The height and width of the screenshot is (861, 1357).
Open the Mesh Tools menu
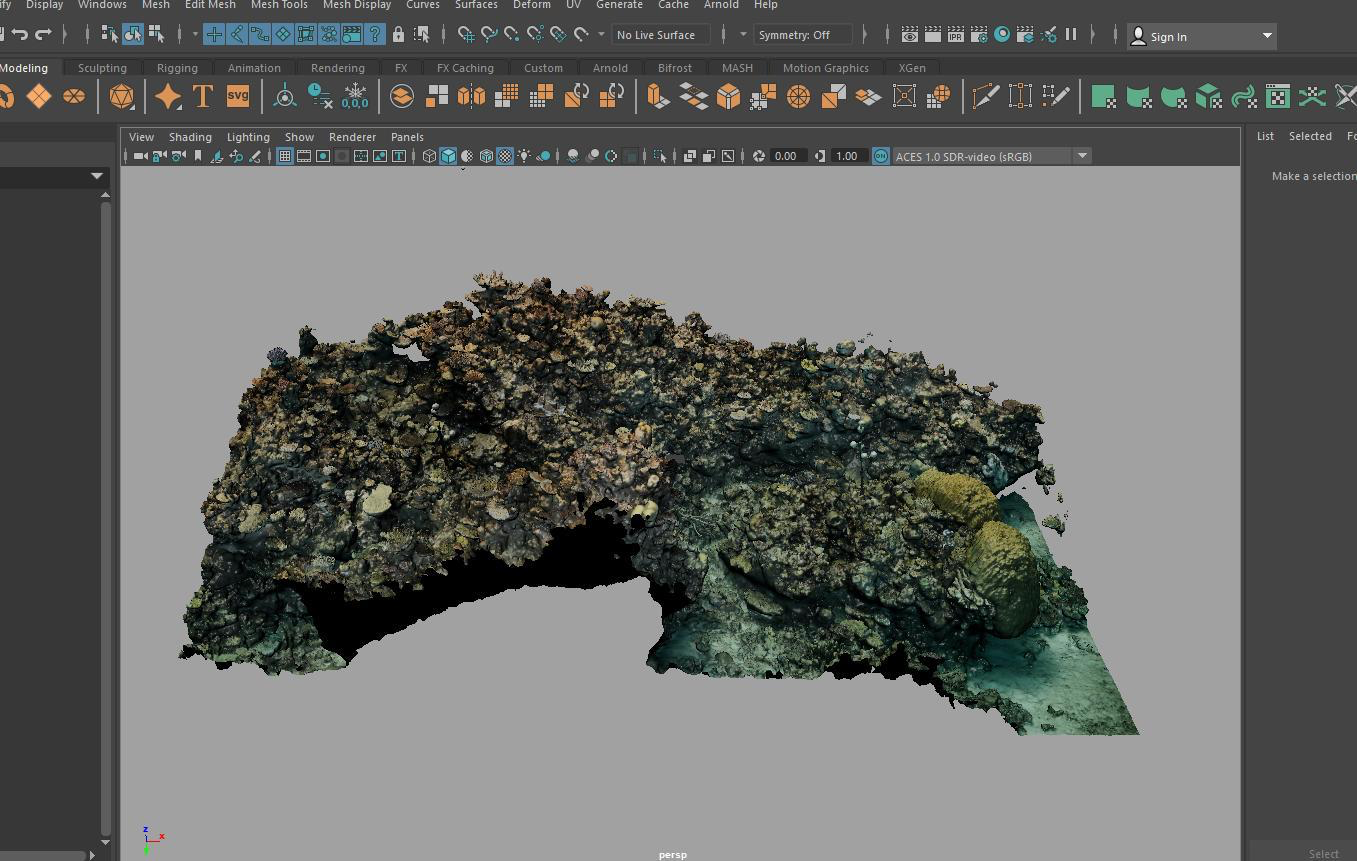(279, 5)
